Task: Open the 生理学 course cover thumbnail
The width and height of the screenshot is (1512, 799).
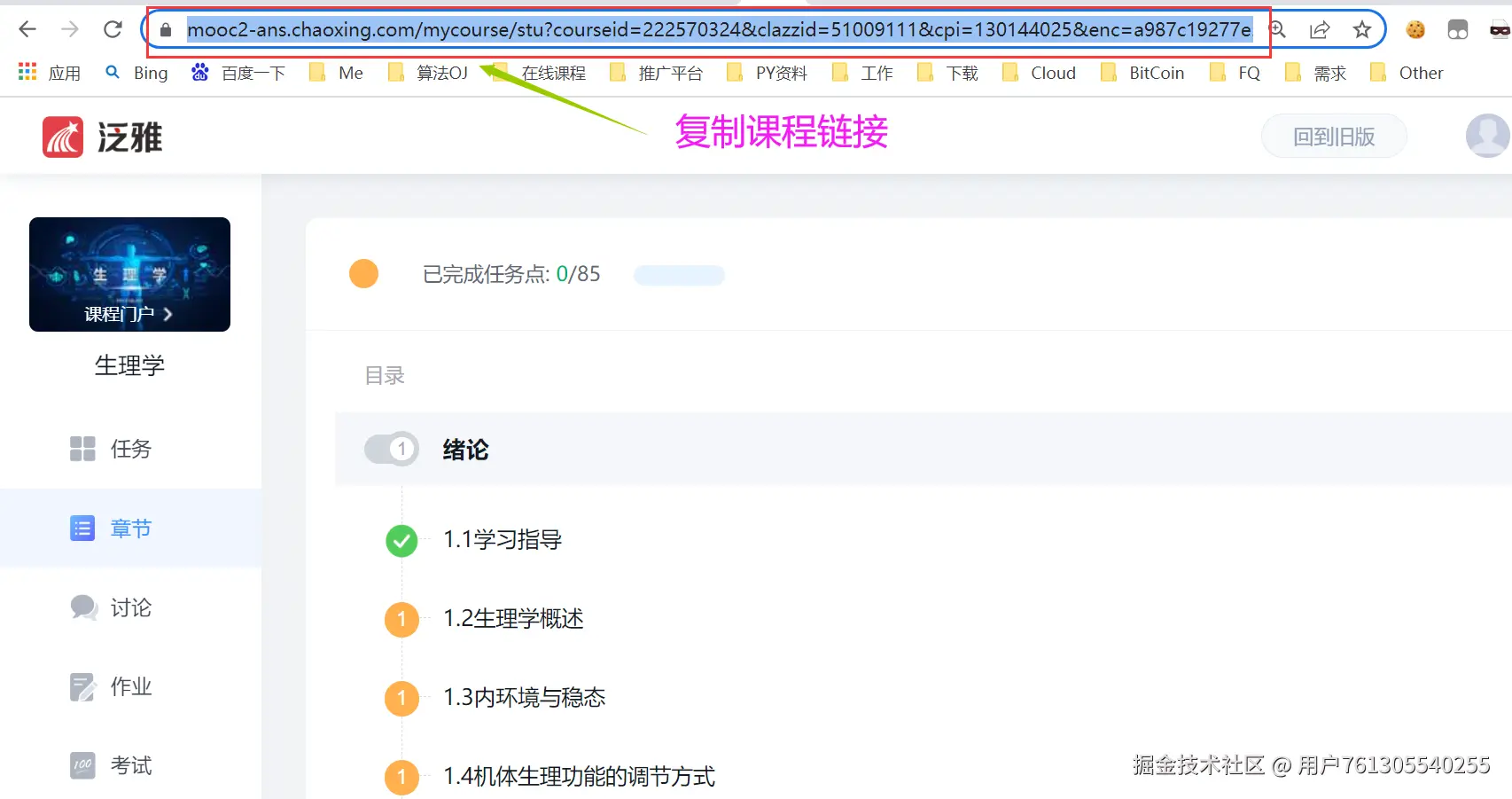Action: coord(129,274)
